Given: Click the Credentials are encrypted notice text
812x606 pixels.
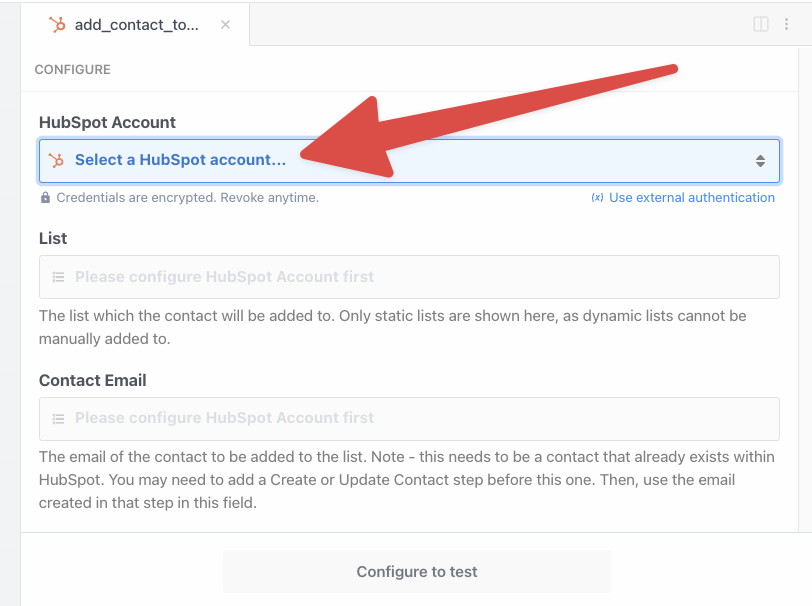Looking at the screenshot, I should (187, 198).
